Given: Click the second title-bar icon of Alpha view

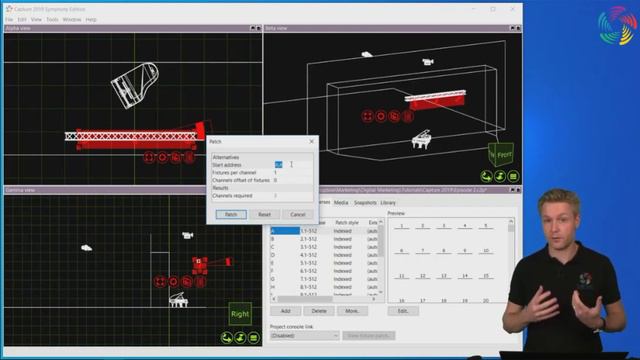Looking at the screenshot, I should click(258, 28).
